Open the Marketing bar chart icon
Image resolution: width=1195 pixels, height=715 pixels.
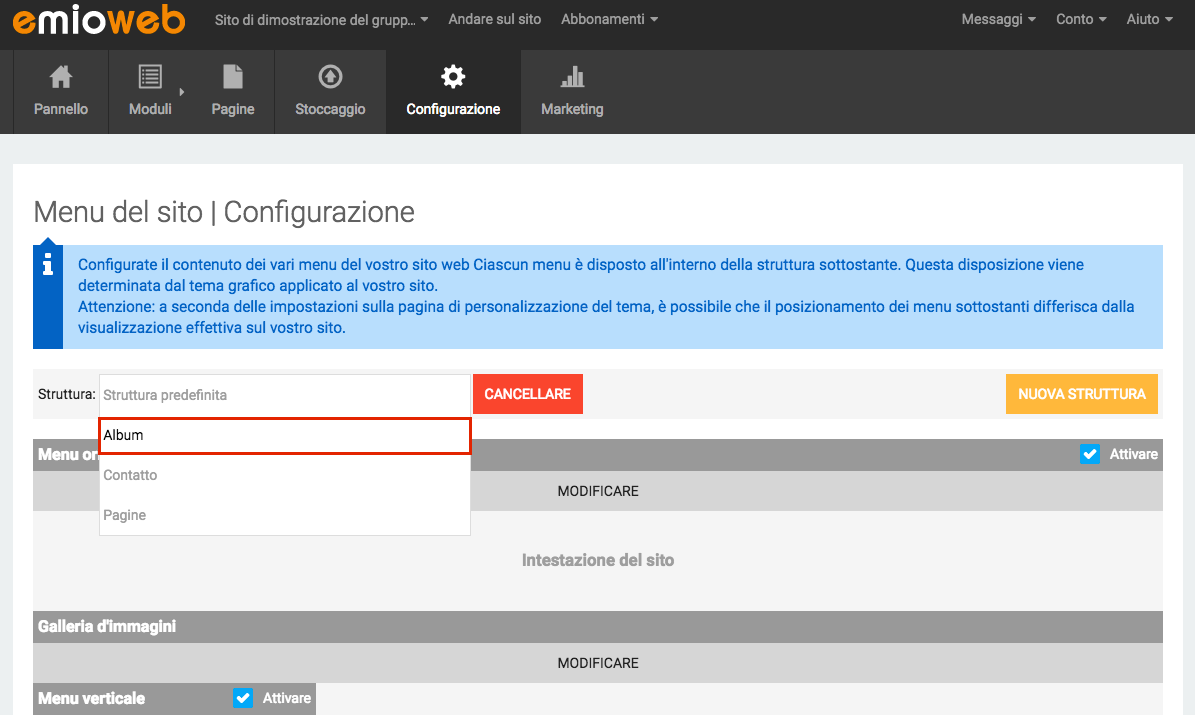click(x=572, y=77)
